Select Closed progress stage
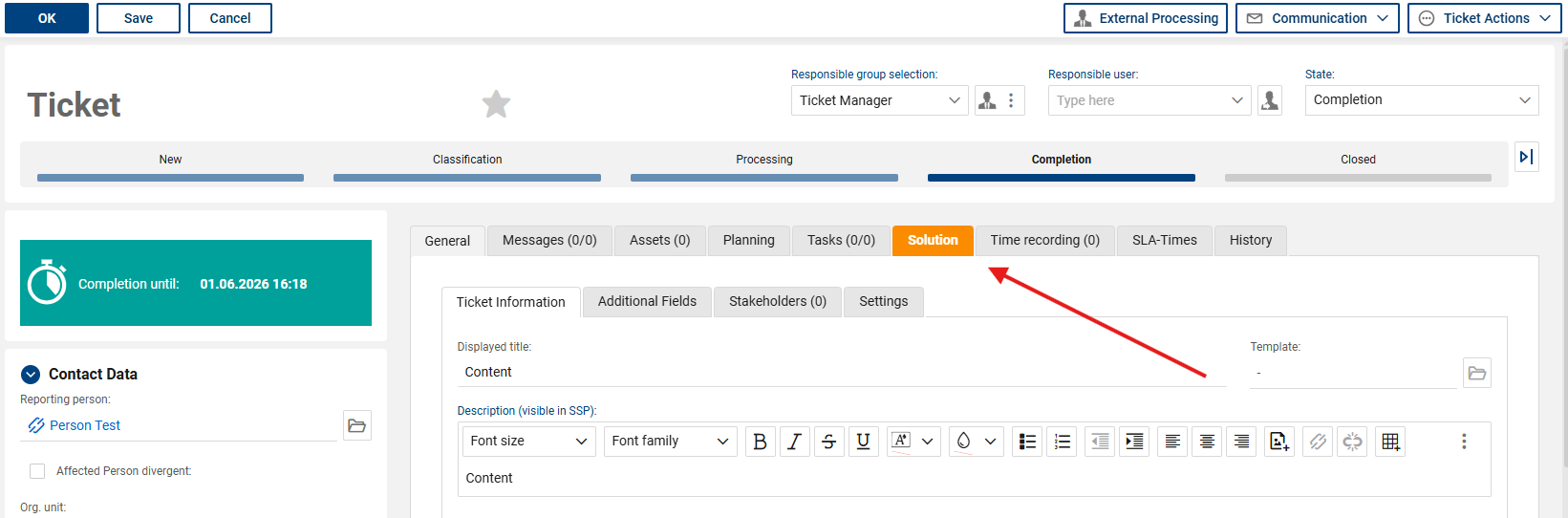Viewport: 1568px width, 518px height. [x=1358, y=165]
